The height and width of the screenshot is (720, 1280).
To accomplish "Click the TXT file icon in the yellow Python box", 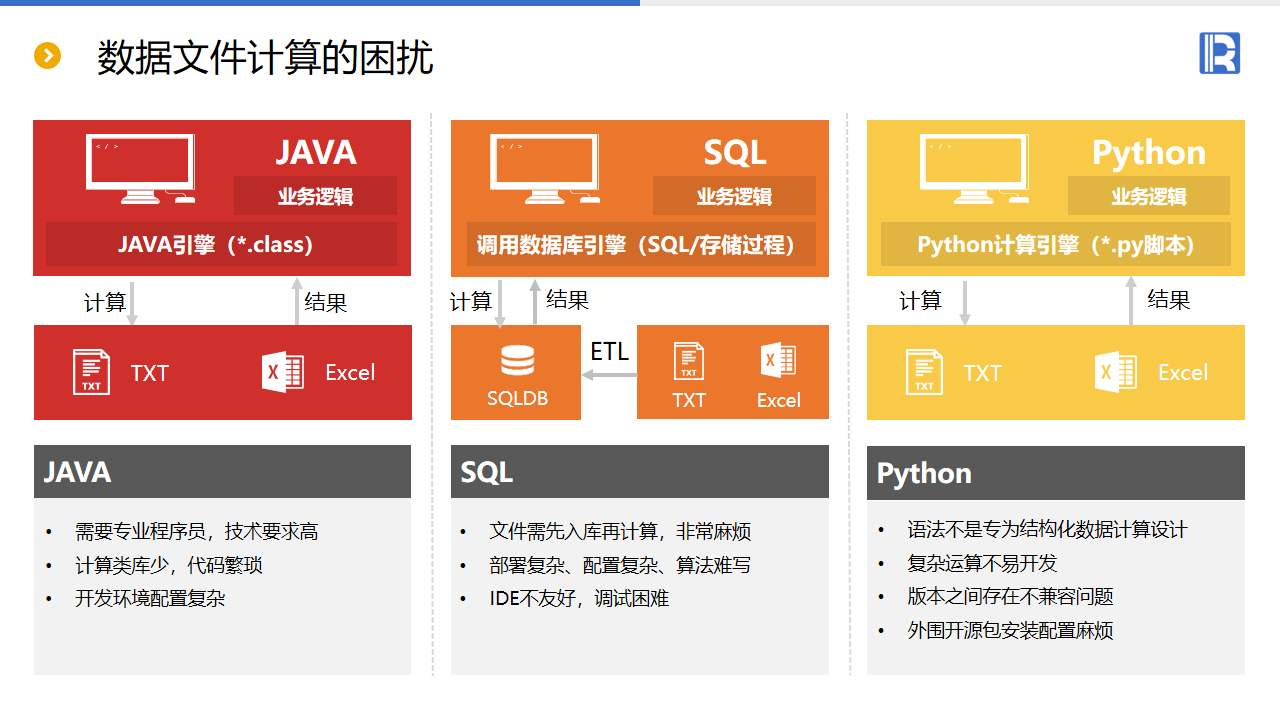I will click(924, 372).
